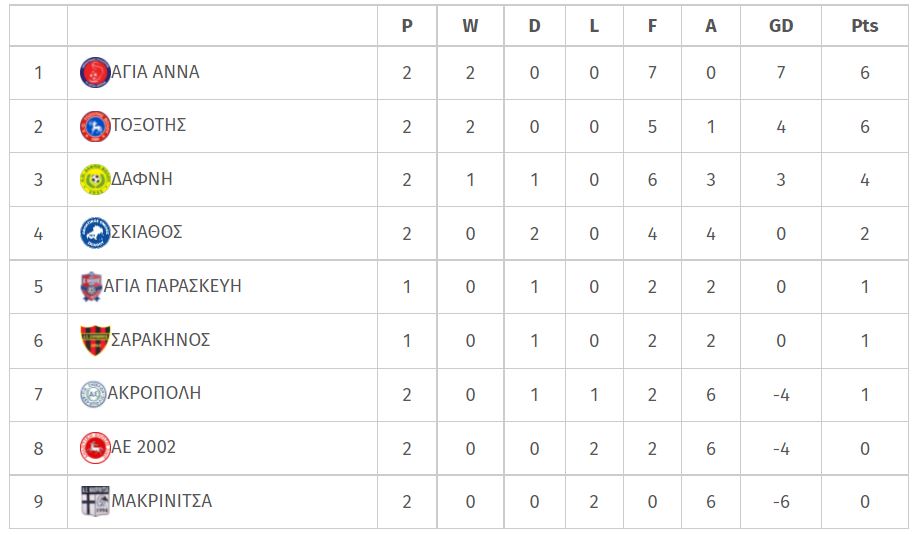The height and width of the screenshot is (535, 914).
Task: Click the ΑΚΡΟΠΟΛΗ team name
Action: [x=154, y=393]
